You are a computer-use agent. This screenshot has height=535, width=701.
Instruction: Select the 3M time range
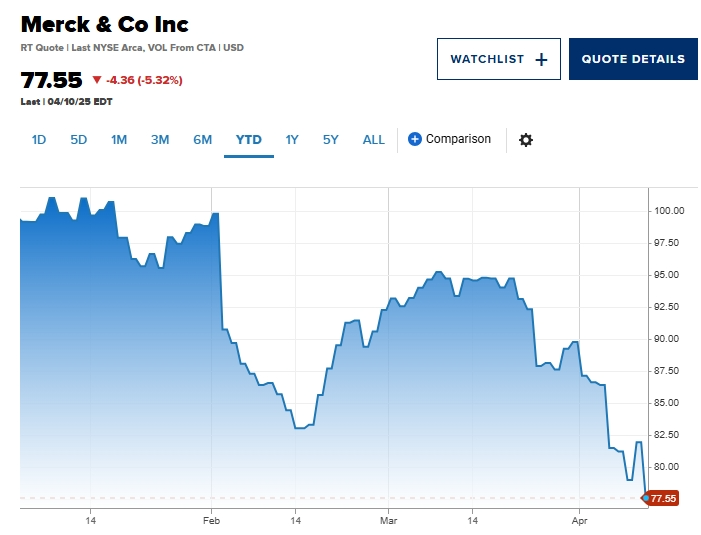pos(160,140)
